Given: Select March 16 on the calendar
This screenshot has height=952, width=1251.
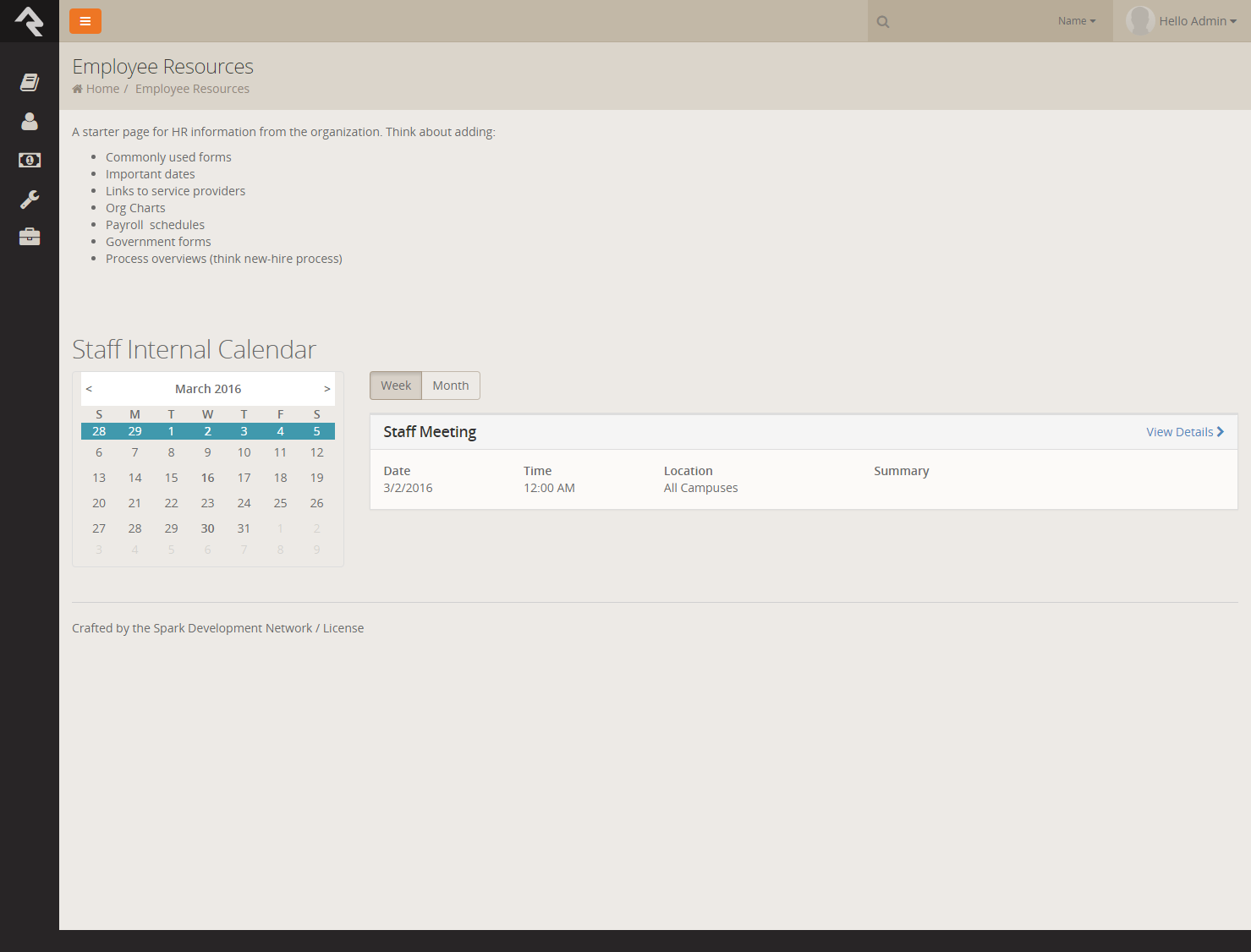Looking at the screenshot, I should (207, 478).
